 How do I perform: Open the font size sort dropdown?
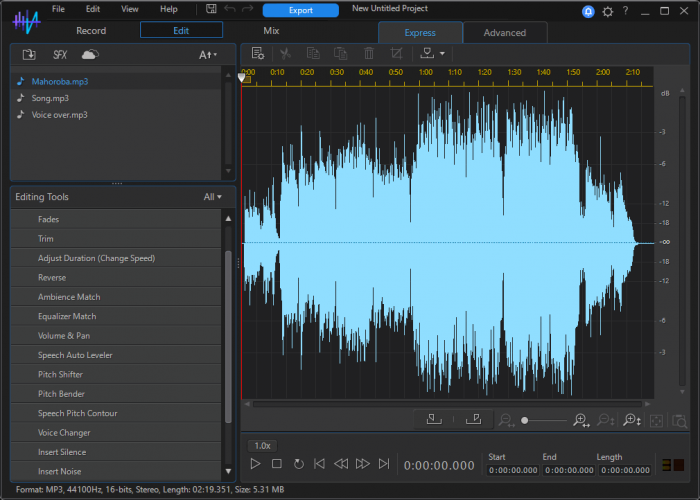[x=208, y=54]
